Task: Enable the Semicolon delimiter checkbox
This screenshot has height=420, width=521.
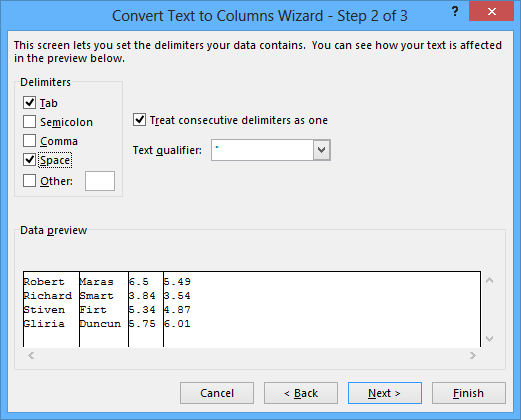Action: click(29, 122)
